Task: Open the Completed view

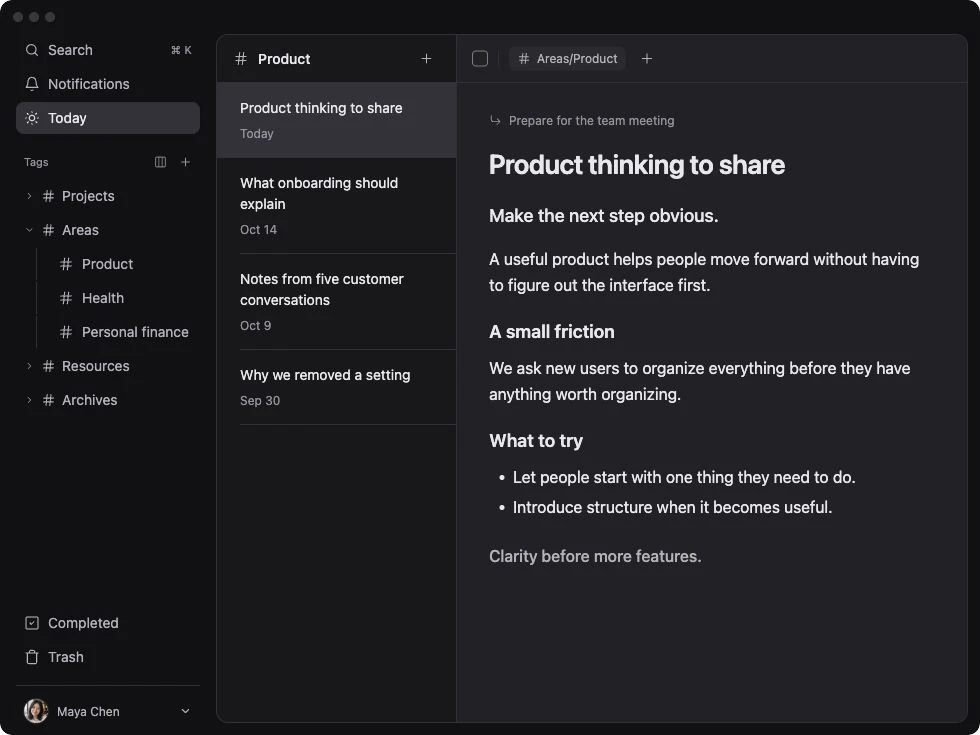Action: (108, 623)
